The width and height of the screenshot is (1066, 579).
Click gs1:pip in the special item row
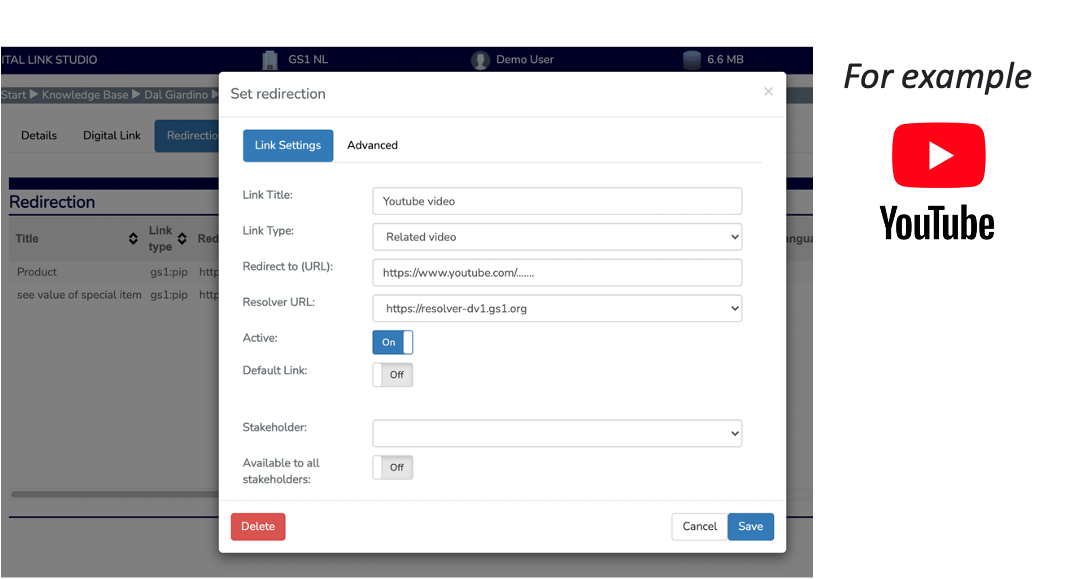[x=169, y=295]
